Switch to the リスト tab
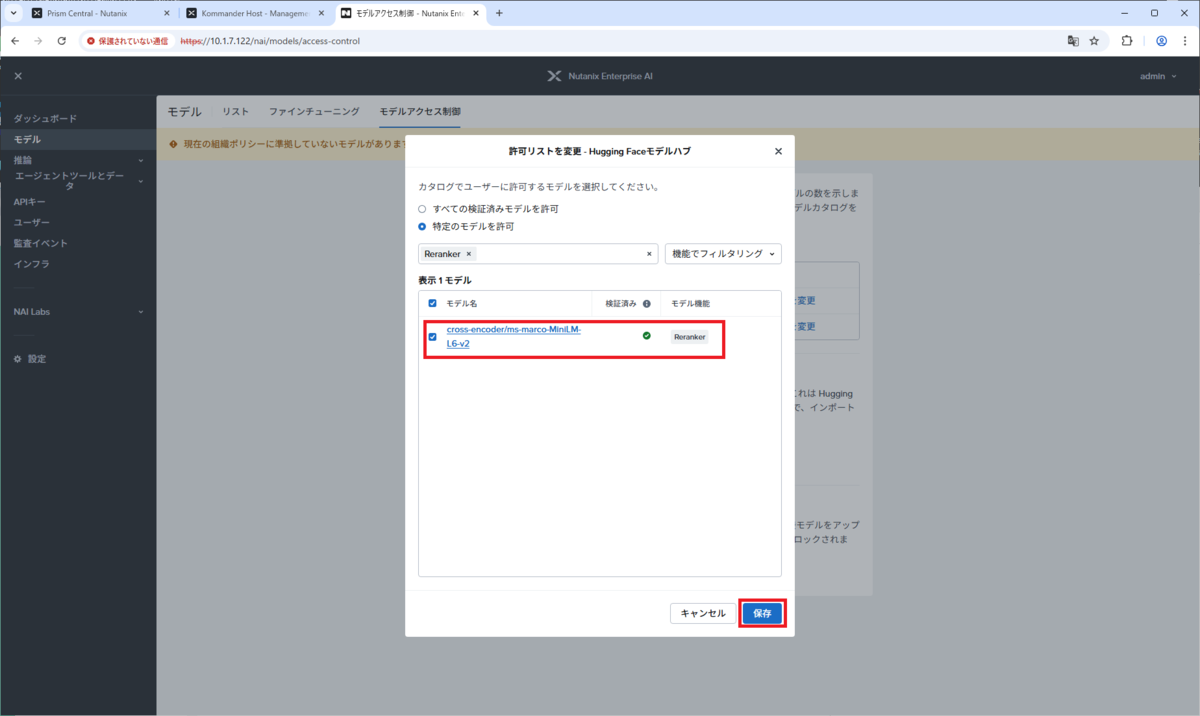This screenshot has width=1200, height=716. coord(235,111)
